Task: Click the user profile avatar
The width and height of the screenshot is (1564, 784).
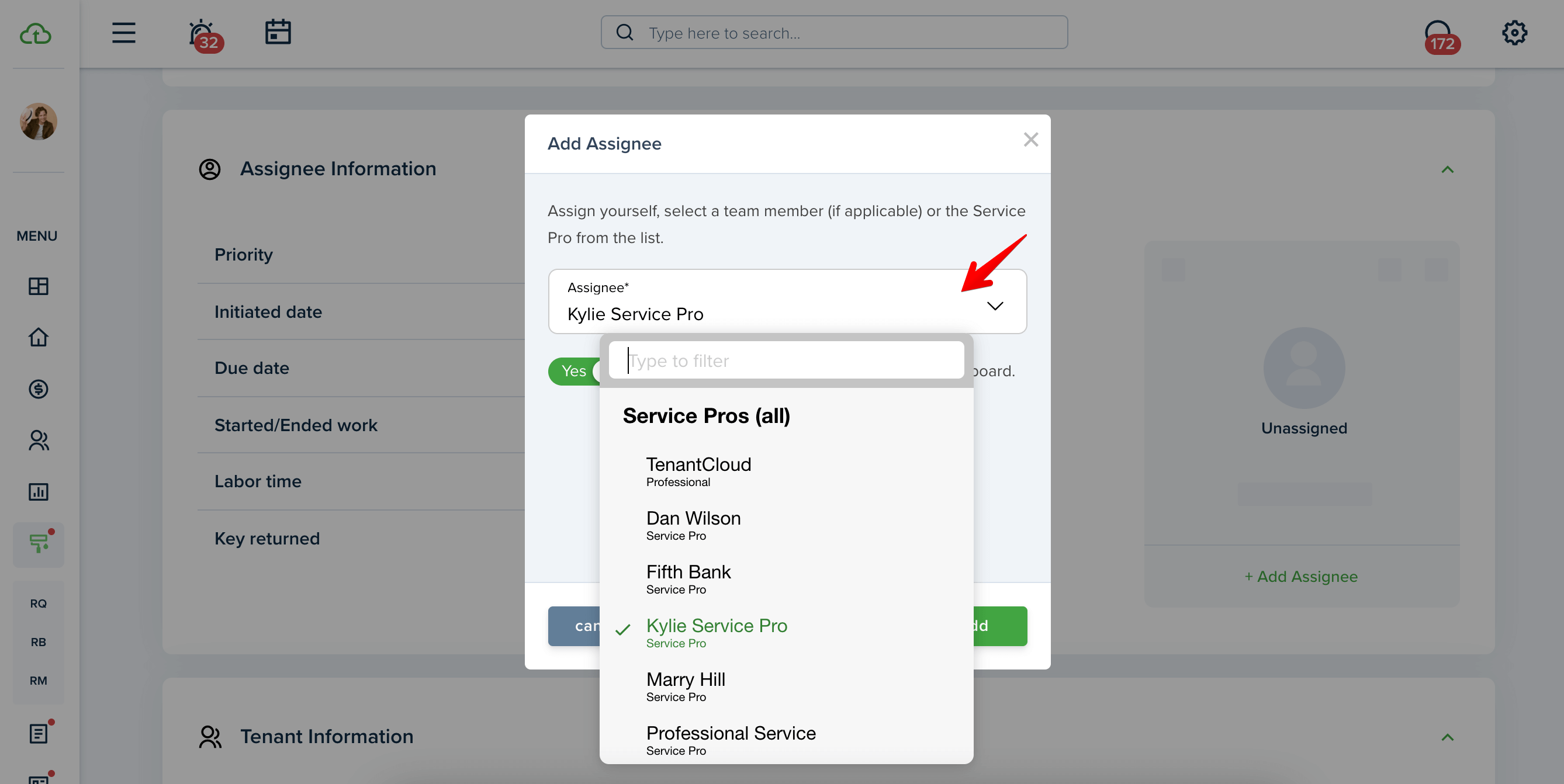Action: pyautogui.click(x=38, y=122)
